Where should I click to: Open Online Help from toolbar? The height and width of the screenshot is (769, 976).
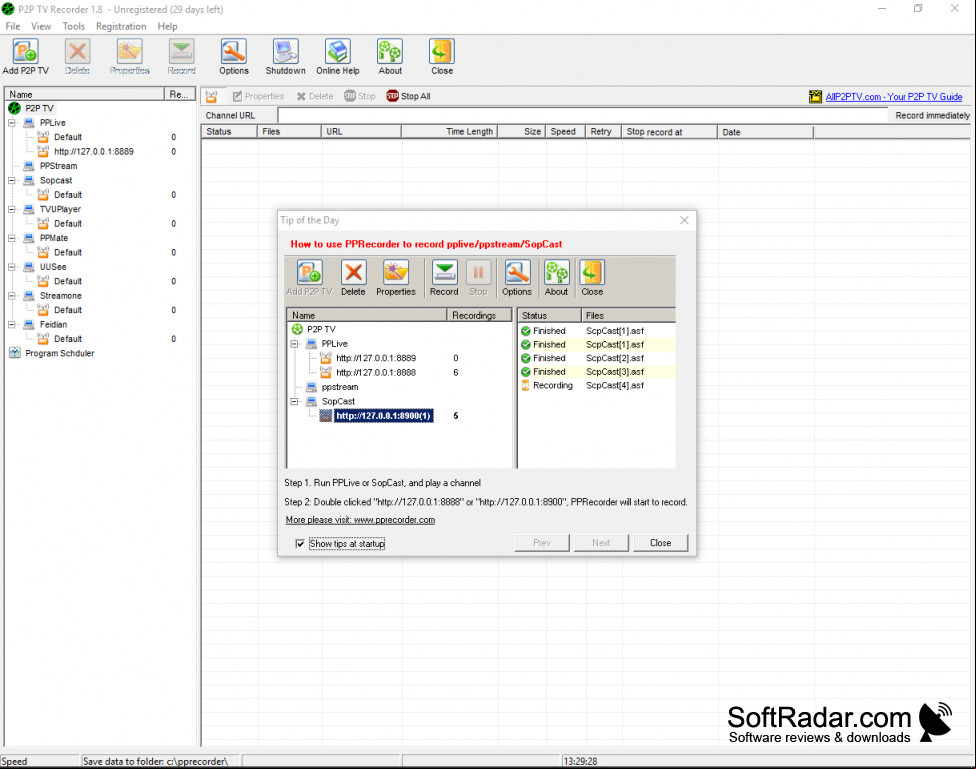point(337,57)
